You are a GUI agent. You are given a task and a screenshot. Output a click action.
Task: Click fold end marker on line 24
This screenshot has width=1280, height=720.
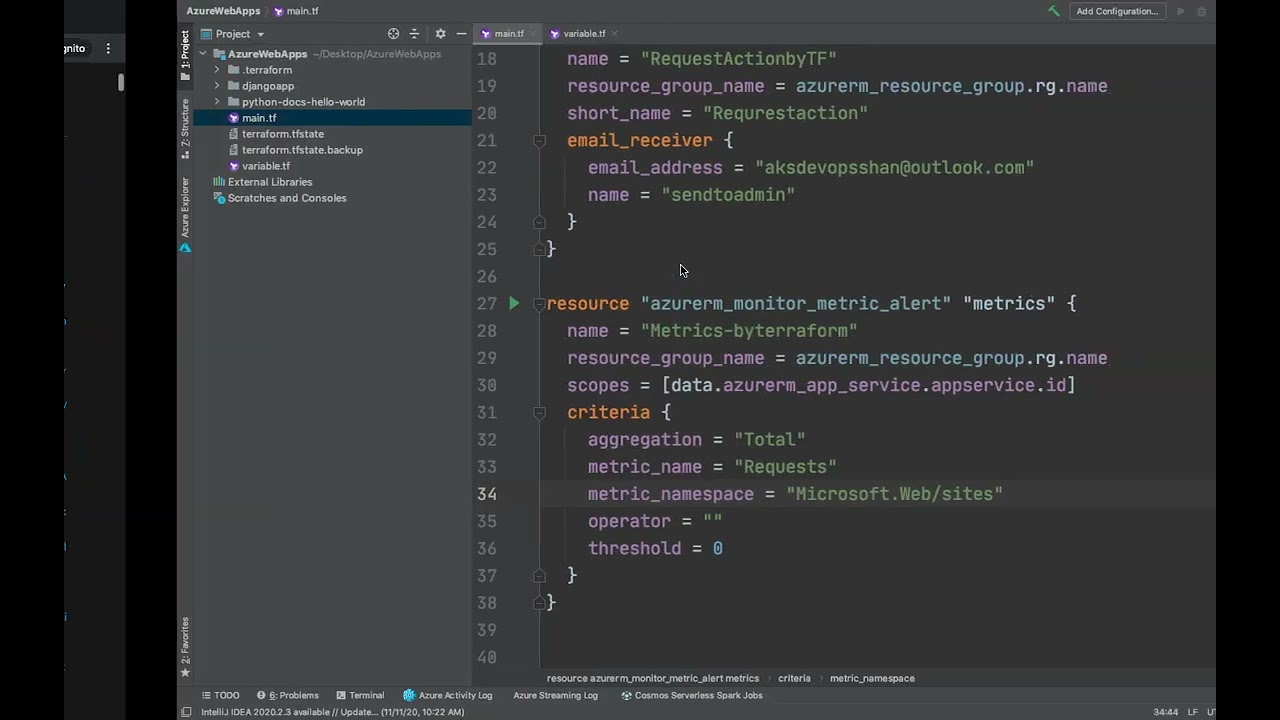pos(539,222)
